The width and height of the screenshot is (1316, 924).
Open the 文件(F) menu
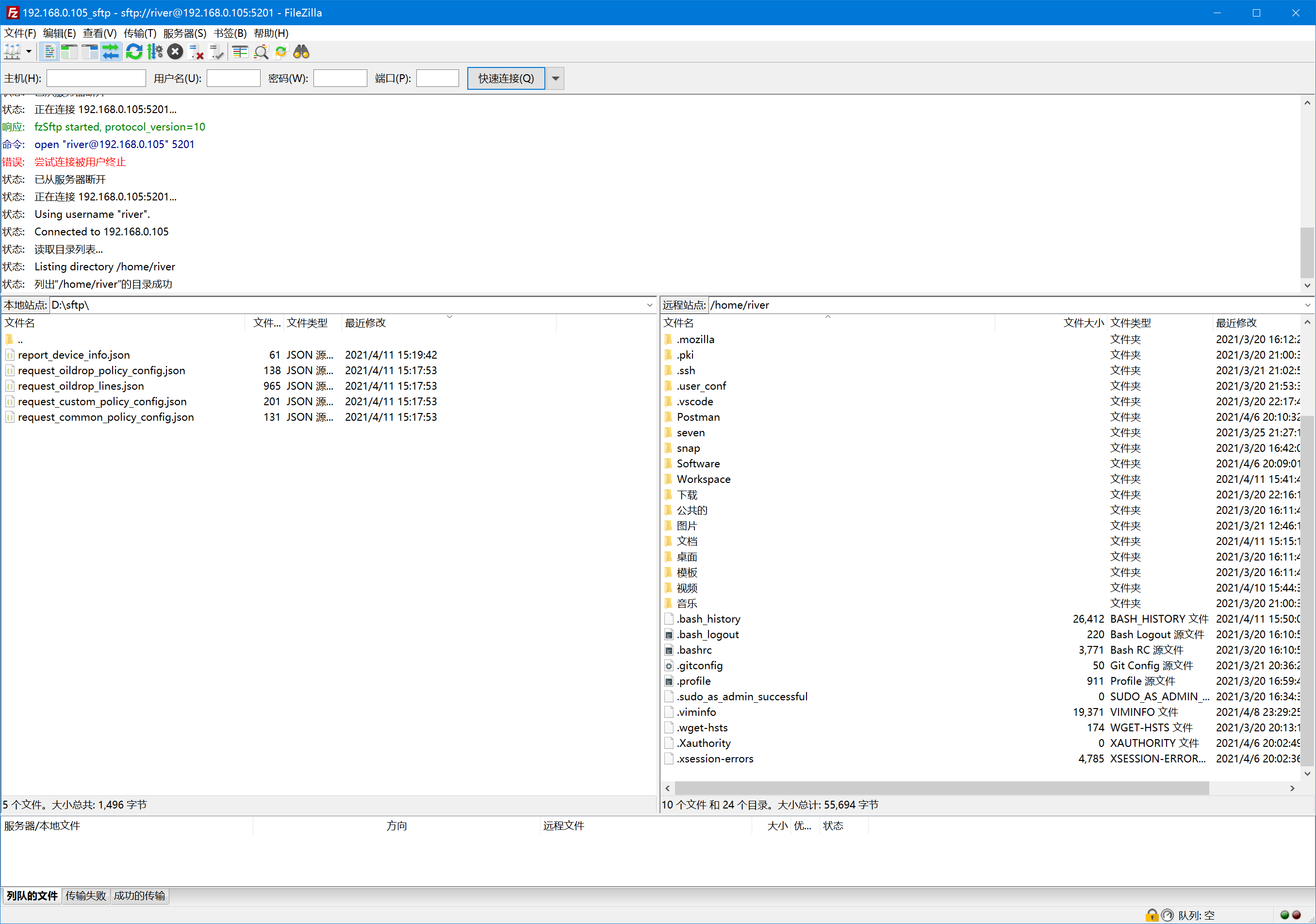point(20,33)
